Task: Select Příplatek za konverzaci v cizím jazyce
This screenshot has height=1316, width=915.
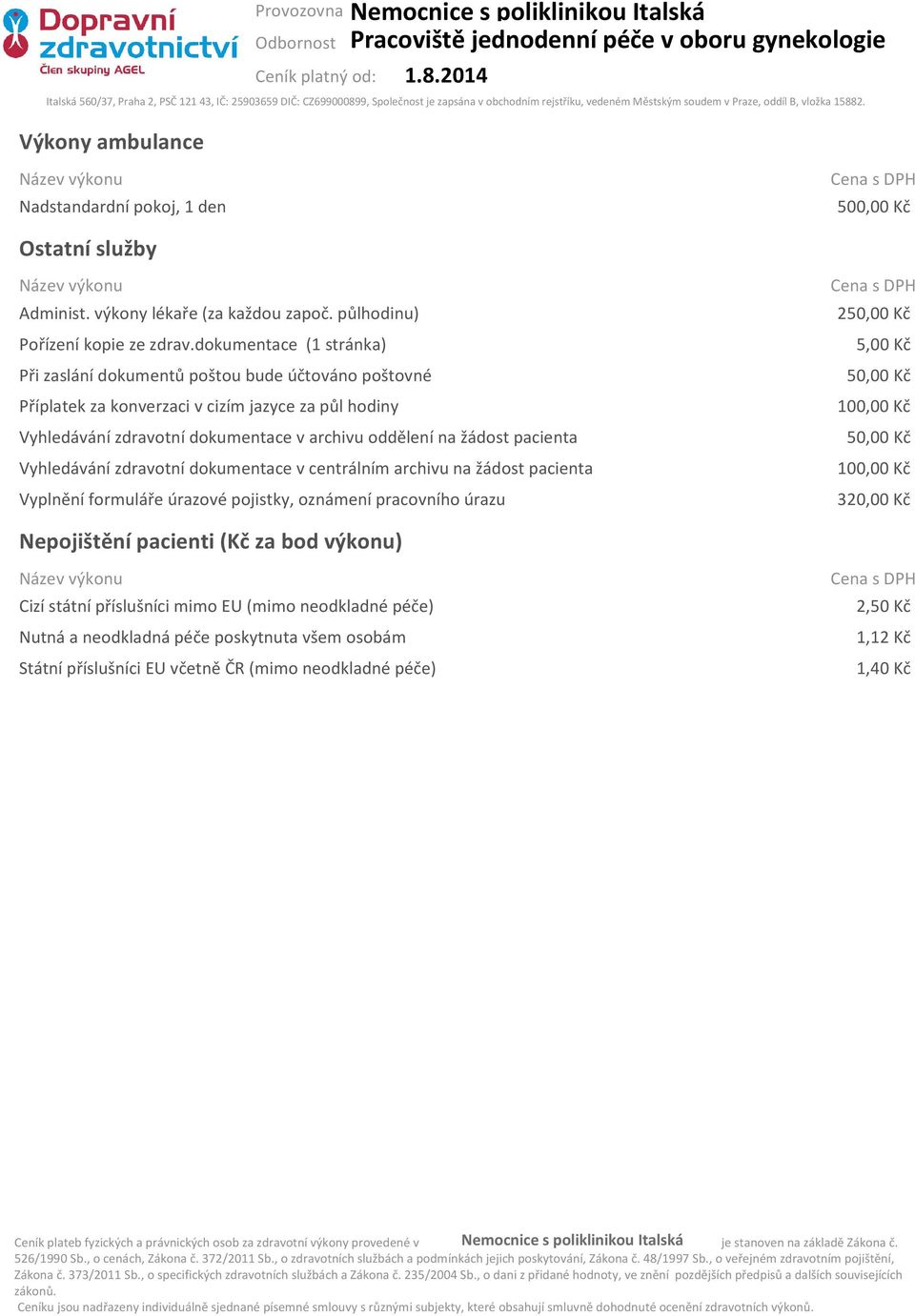Action: pos(209,407)
